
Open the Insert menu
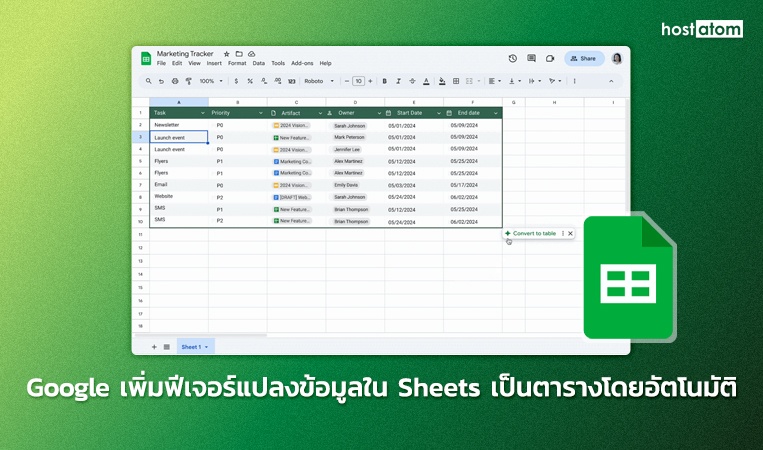tap(214, 63)
